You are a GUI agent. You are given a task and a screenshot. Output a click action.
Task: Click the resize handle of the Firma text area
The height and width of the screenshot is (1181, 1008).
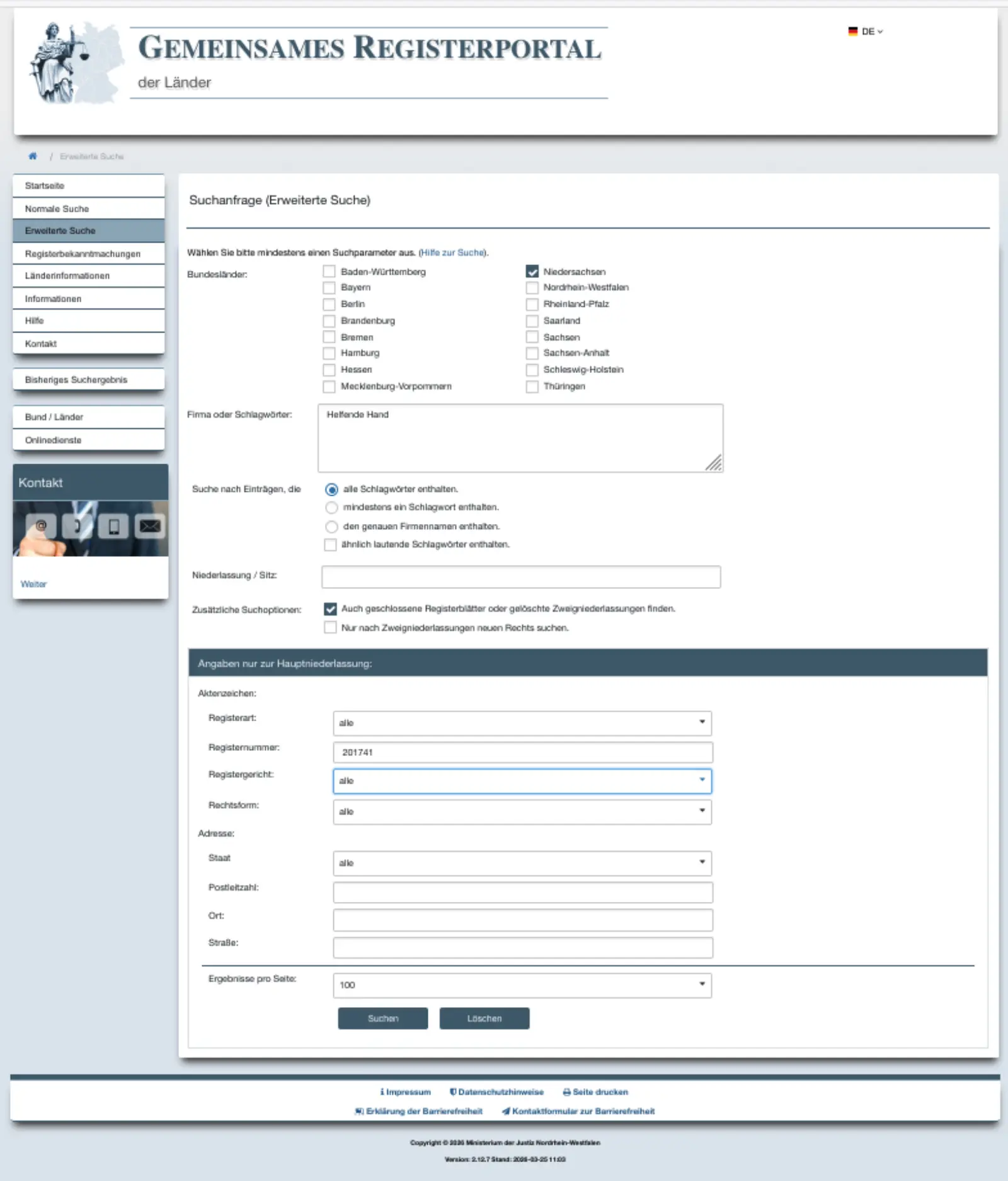pos(714,464)
